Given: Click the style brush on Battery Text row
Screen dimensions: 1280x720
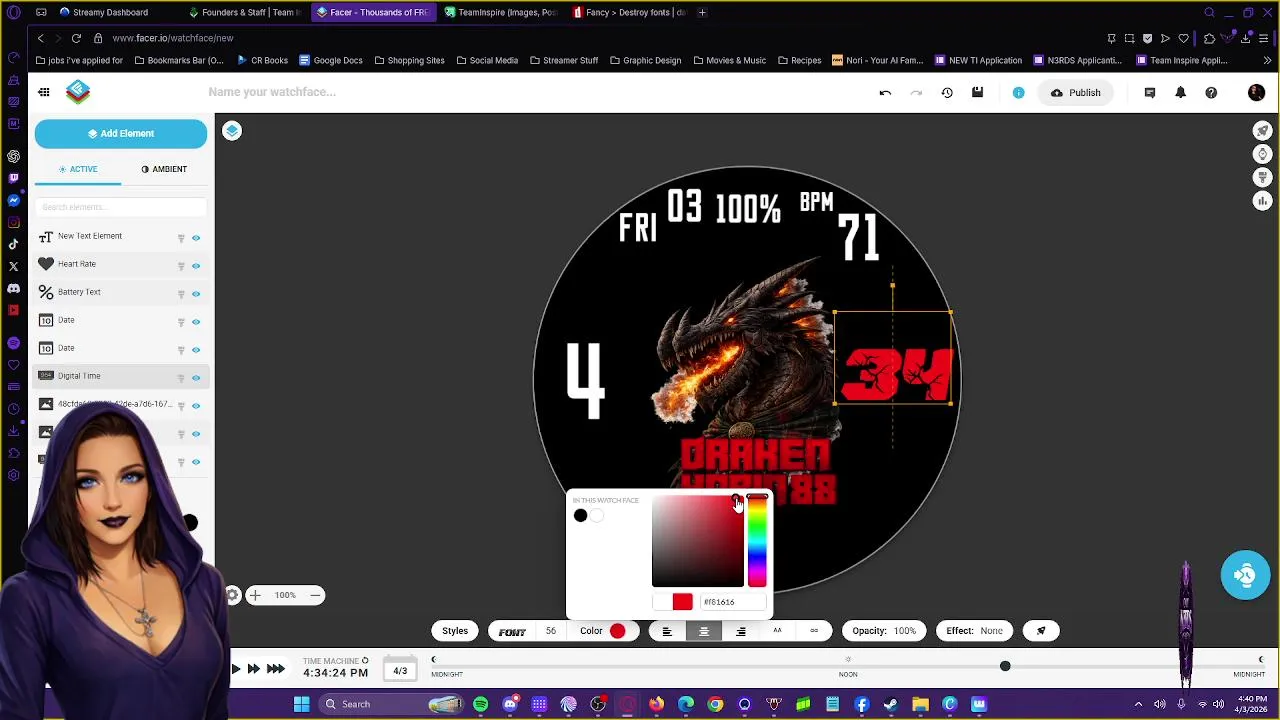Looking at the screenshot, I should [x=181, y=294].
